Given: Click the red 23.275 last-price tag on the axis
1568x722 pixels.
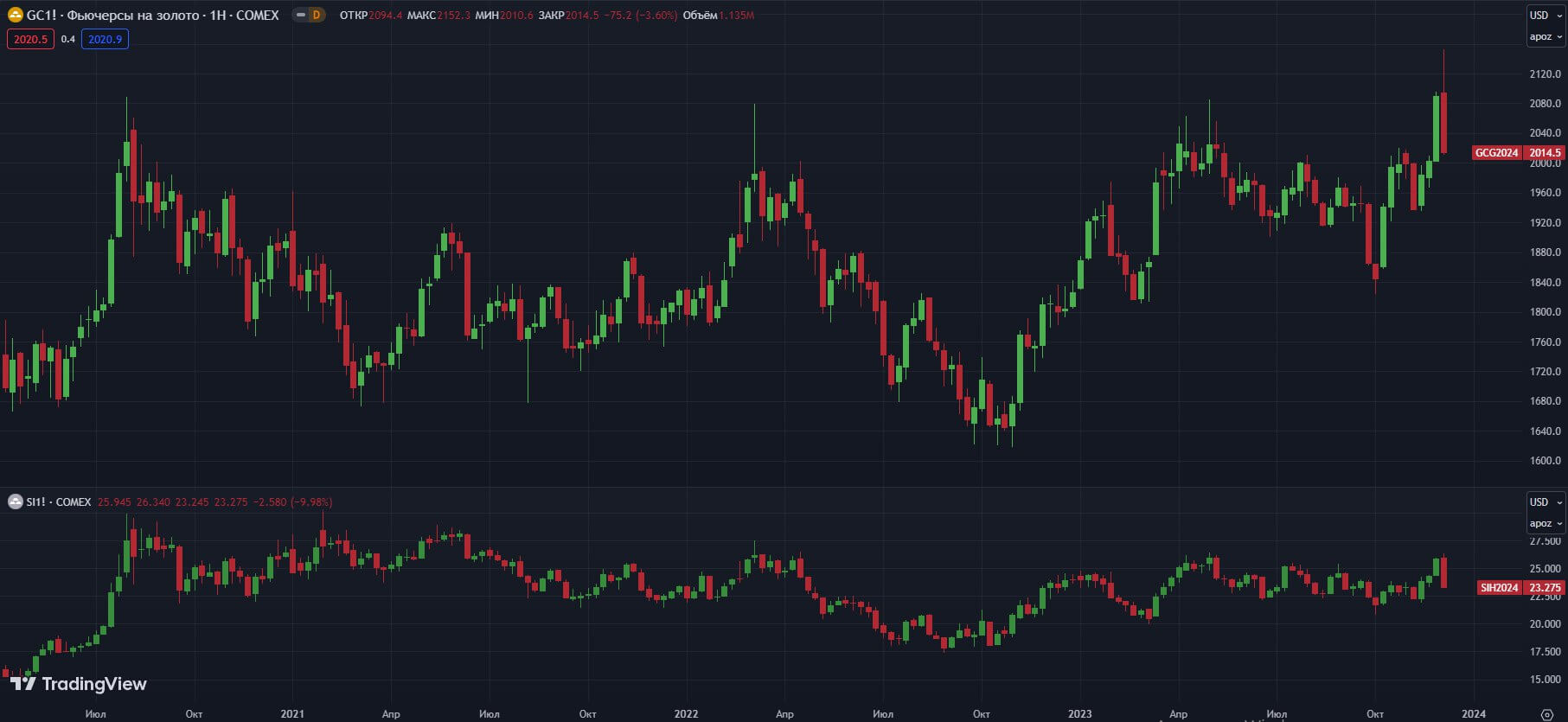Looking at the screenshot, I should 1545,587.
